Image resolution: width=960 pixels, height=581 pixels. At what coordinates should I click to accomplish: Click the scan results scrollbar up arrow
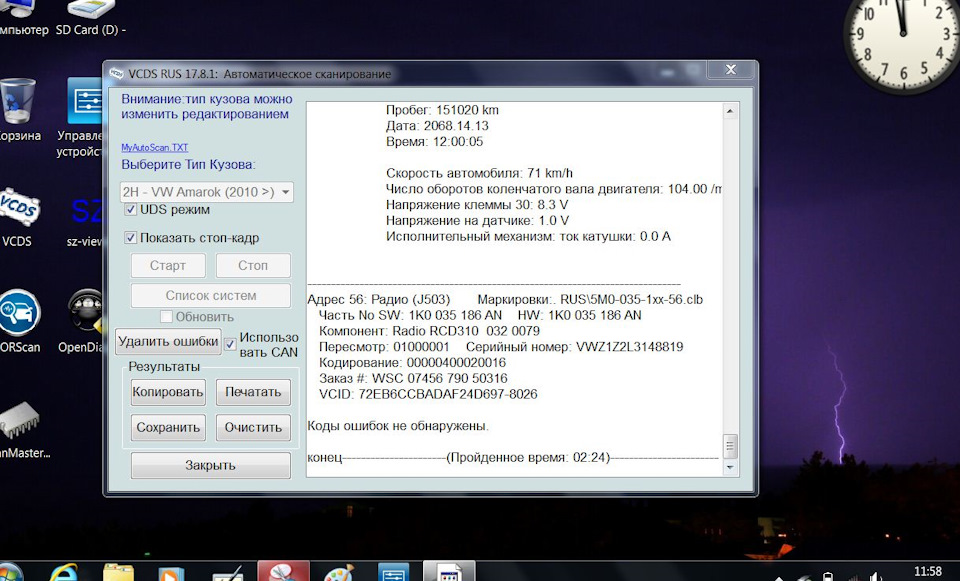coord(730,111)
